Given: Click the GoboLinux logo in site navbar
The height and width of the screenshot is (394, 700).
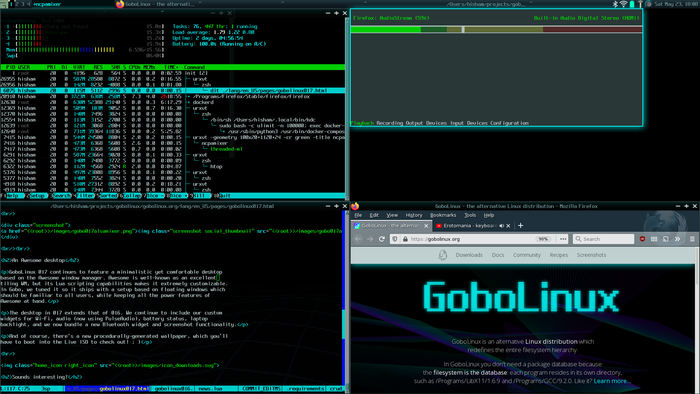Looking at the screenshot, I should tap(442, 255).
